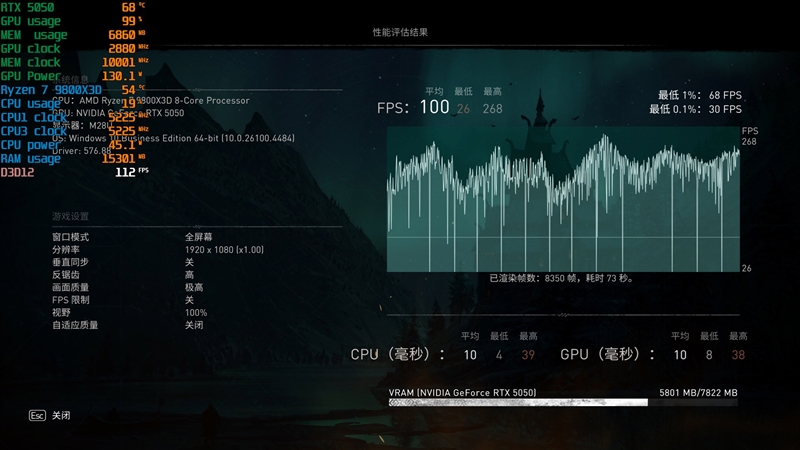Screen dimensions: 800x450
Task: Click the 已渲染帧数 8350 帧 summary line
Action: click(561, 278)
